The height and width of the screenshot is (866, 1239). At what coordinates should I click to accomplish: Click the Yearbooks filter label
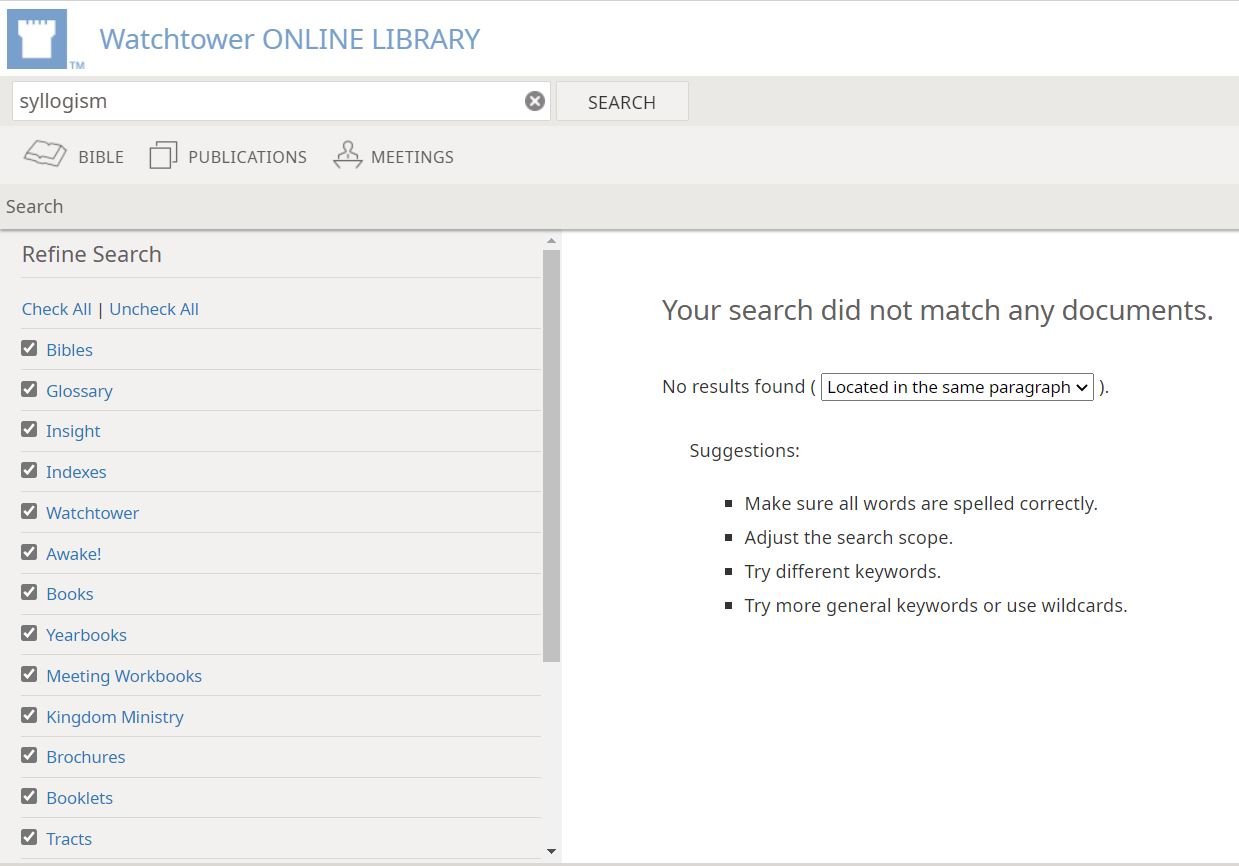pyautogui.click(x=86, y=635)
